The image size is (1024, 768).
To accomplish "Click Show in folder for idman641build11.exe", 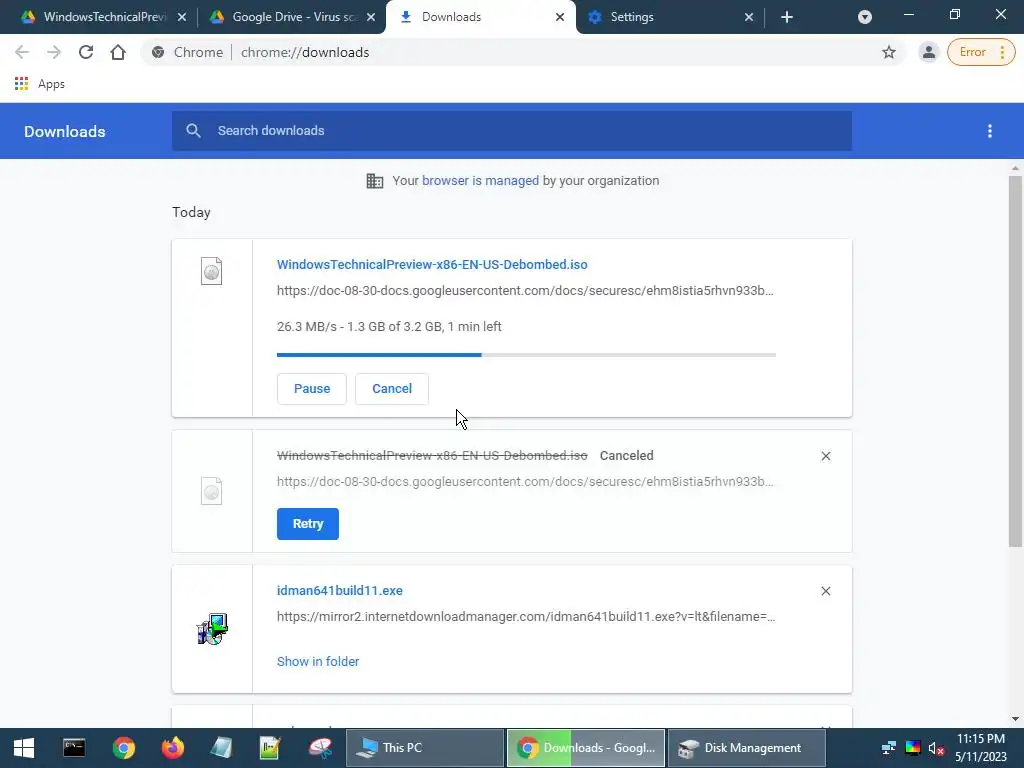I will point(318,662).
